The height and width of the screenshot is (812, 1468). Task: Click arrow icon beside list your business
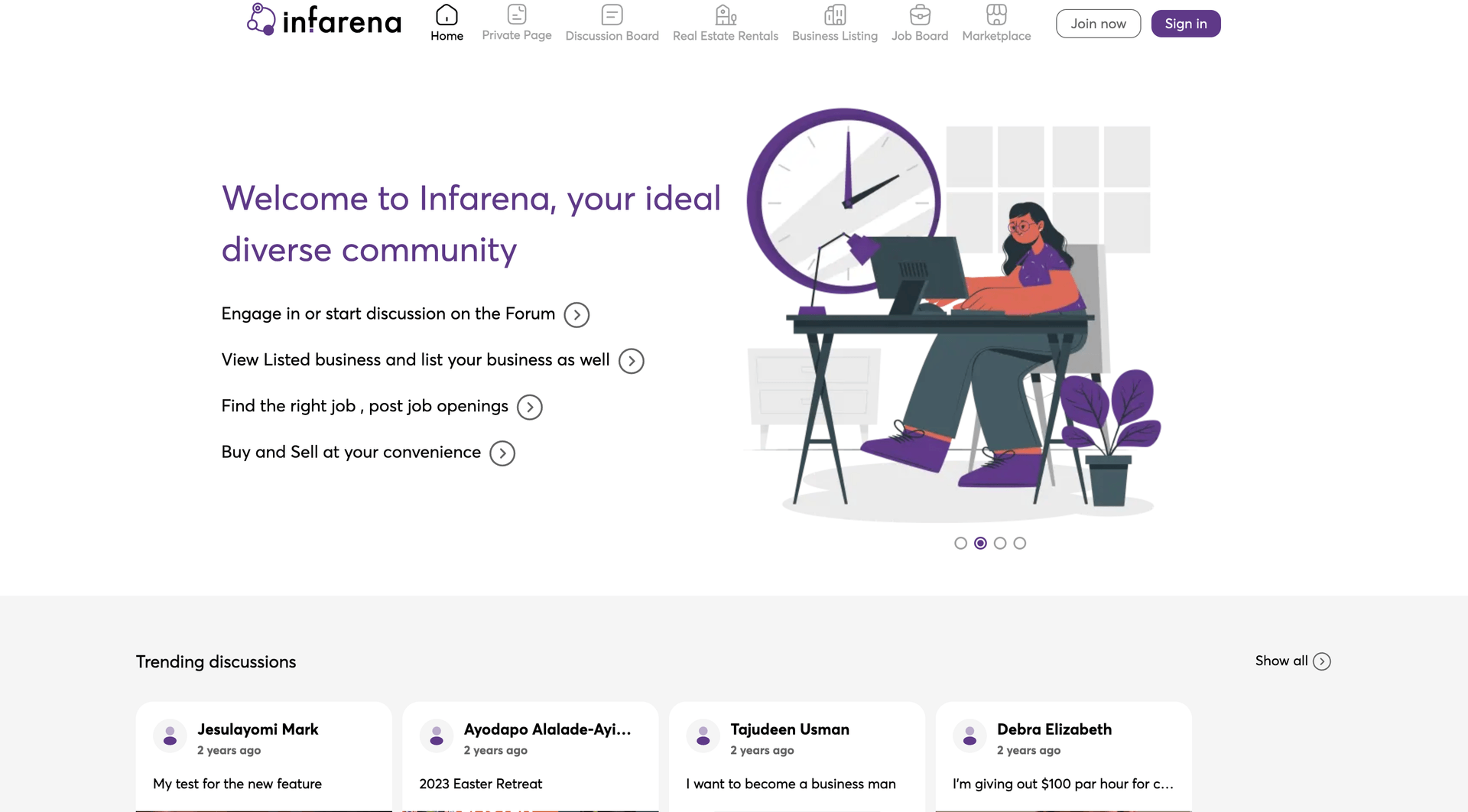pos(632,361)
